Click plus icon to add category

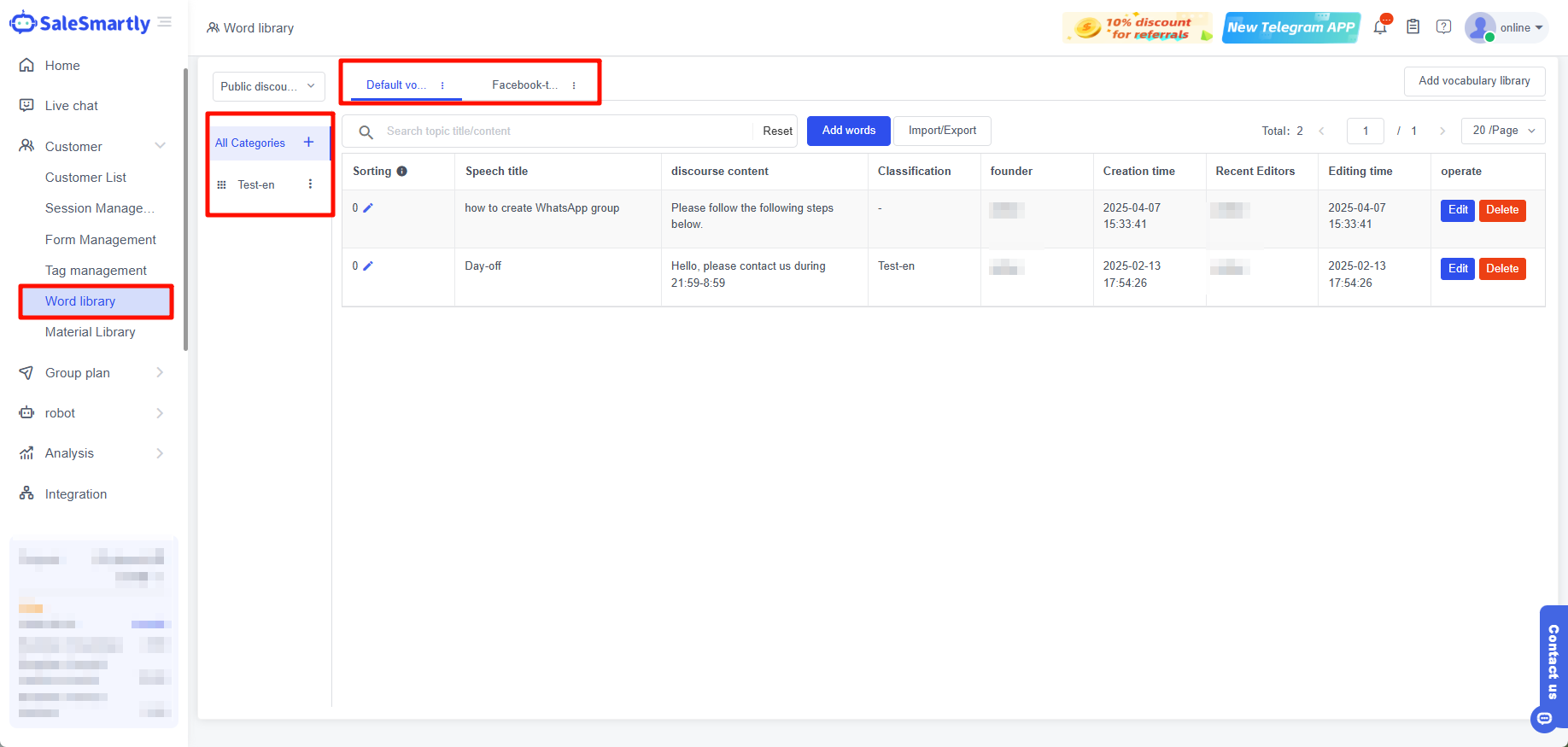309,143
